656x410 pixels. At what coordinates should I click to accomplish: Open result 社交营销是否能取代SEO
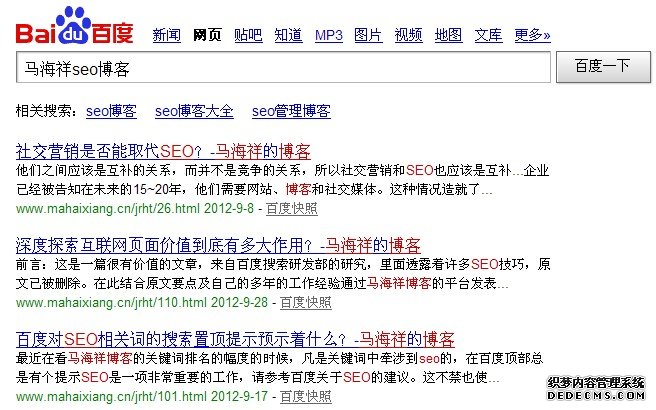point(163,151)
